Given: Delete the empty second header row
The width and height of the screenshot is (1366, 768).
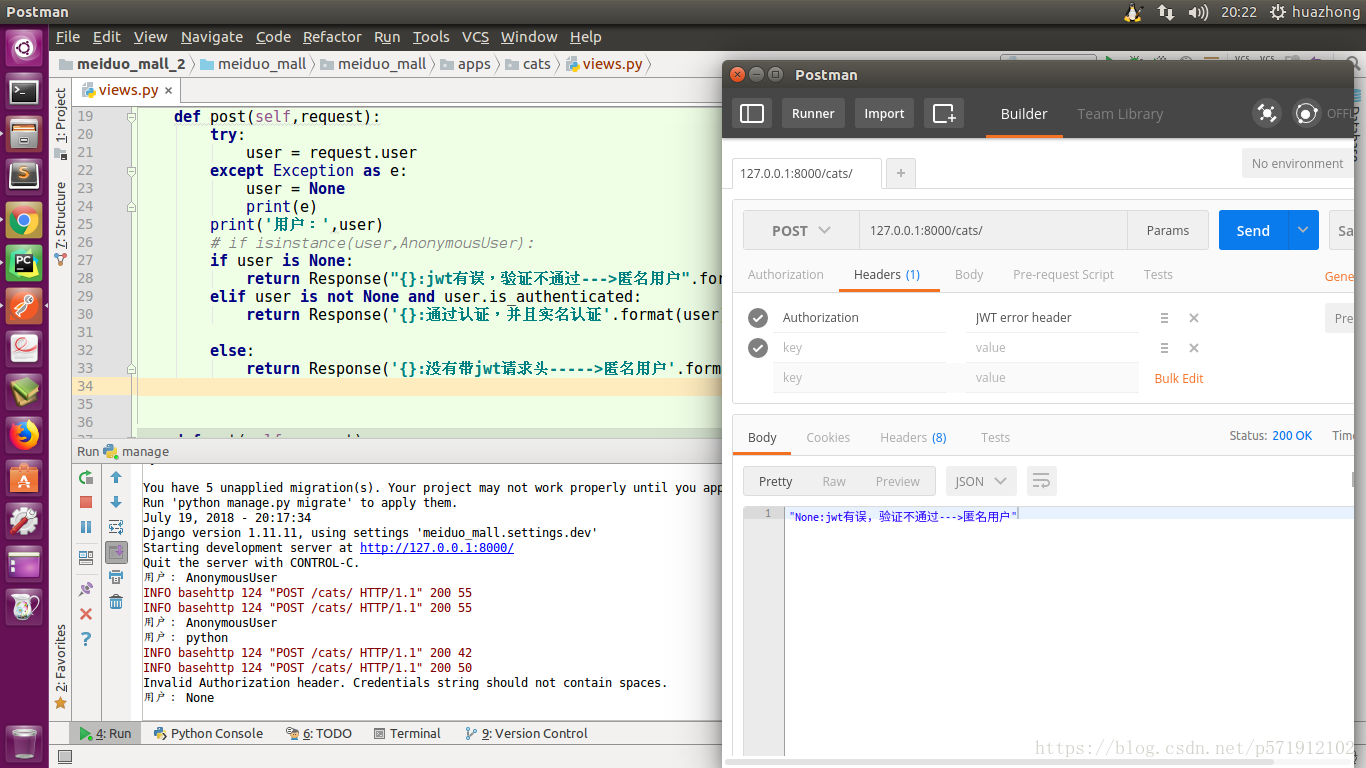Looking at the screenshot, I should (1194, 348).
